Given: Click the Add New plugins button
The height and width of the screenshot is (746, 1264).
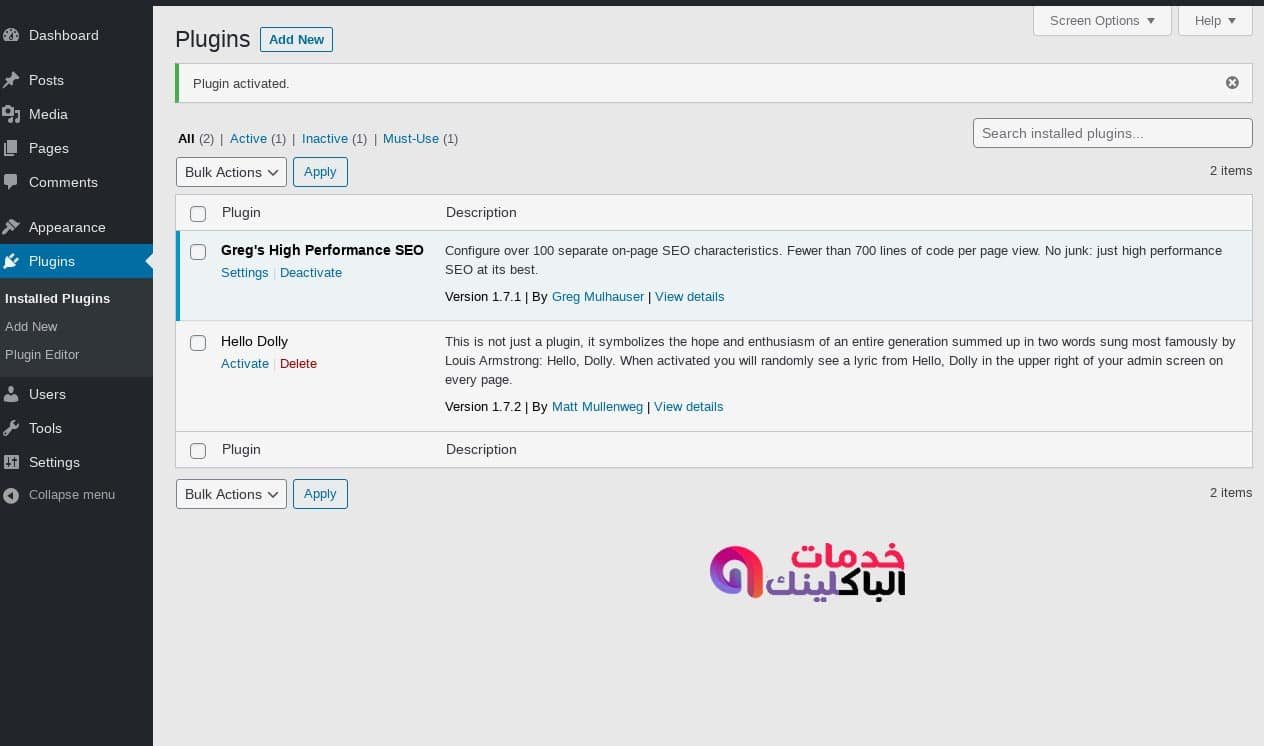Looking at the screenshot, I should (296, 39).
